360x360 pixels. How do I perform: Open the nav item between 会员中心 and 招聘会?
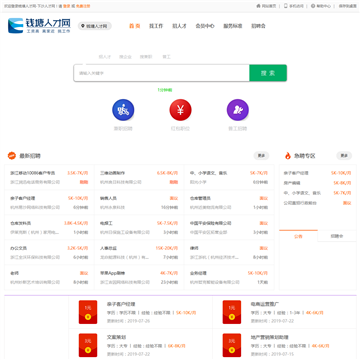pos(233,26)
